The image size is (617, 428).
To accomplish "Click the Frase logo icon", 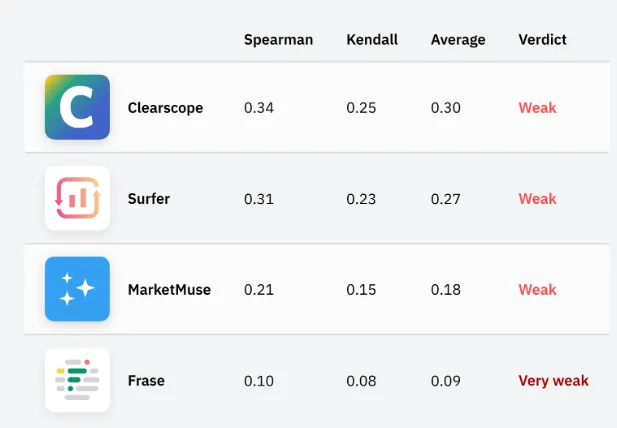I will [x=77, y=380].
